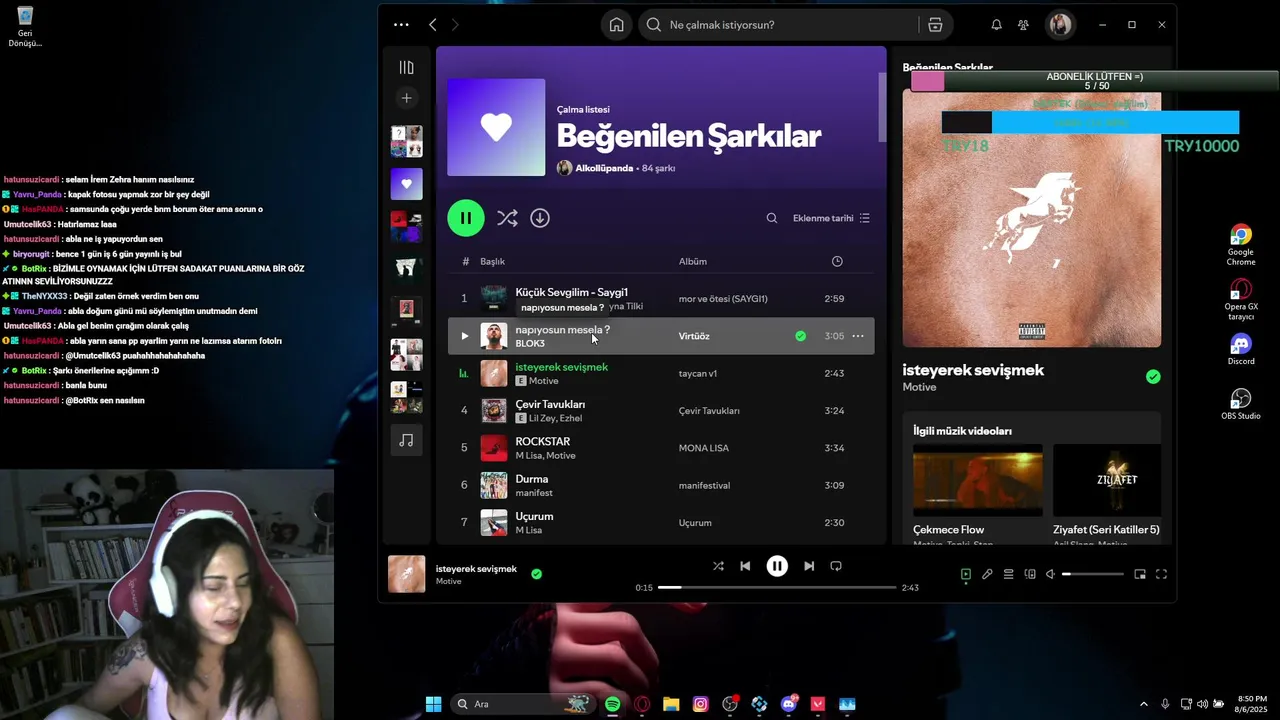Open the mini player icon
This screenshot has height=720, width=1280.
1140,575
